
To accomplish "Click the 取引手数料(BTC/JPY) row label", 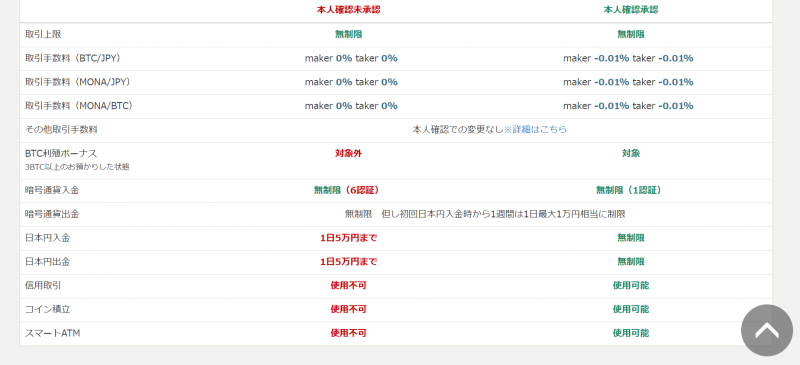I will tap(74, 58).
